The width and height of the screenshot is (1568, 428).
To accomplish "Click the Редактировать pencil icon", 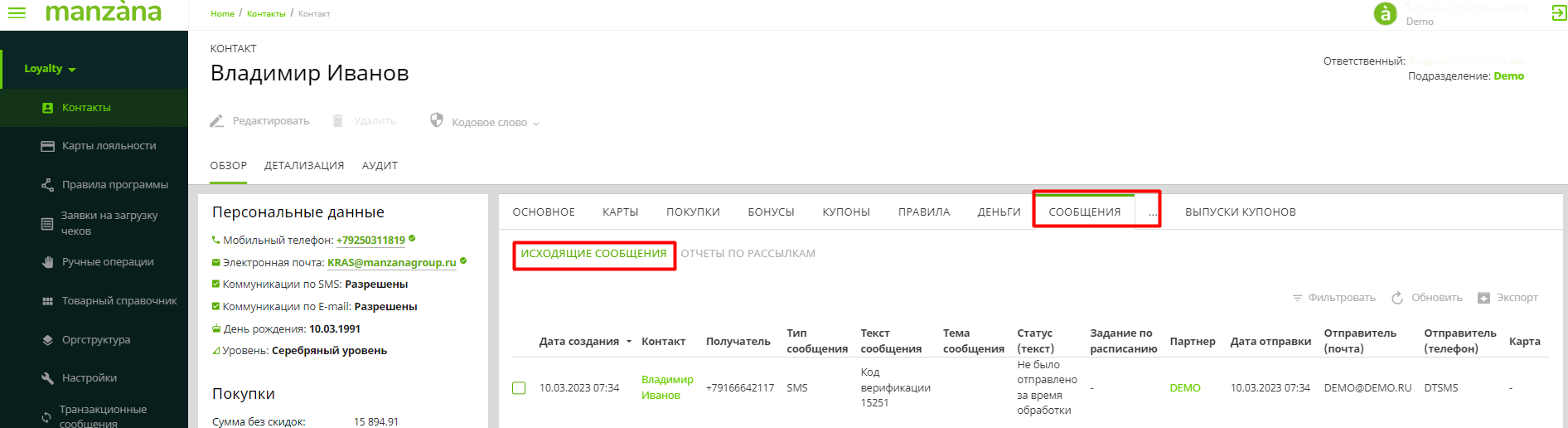I will [x=217, y=121].
